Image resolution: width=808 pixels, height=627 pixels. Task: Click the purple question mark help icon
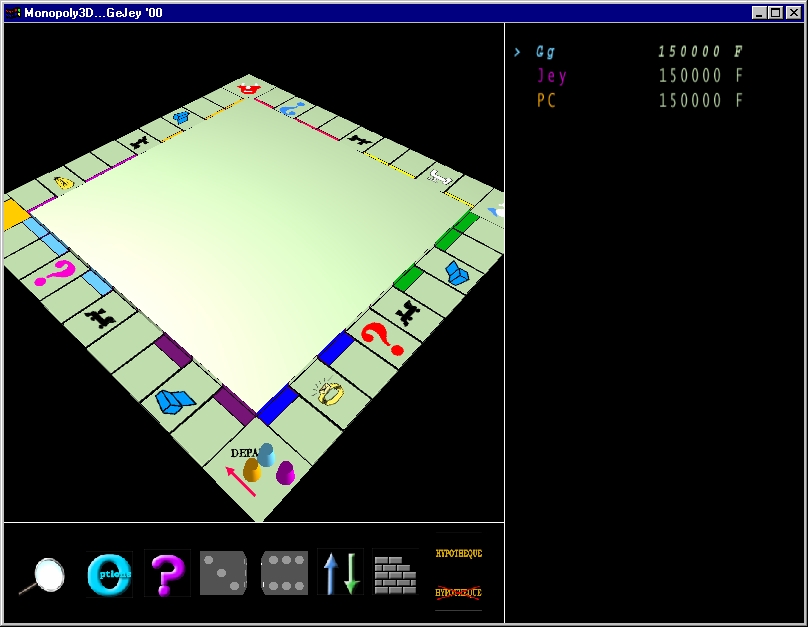(166, 574)
